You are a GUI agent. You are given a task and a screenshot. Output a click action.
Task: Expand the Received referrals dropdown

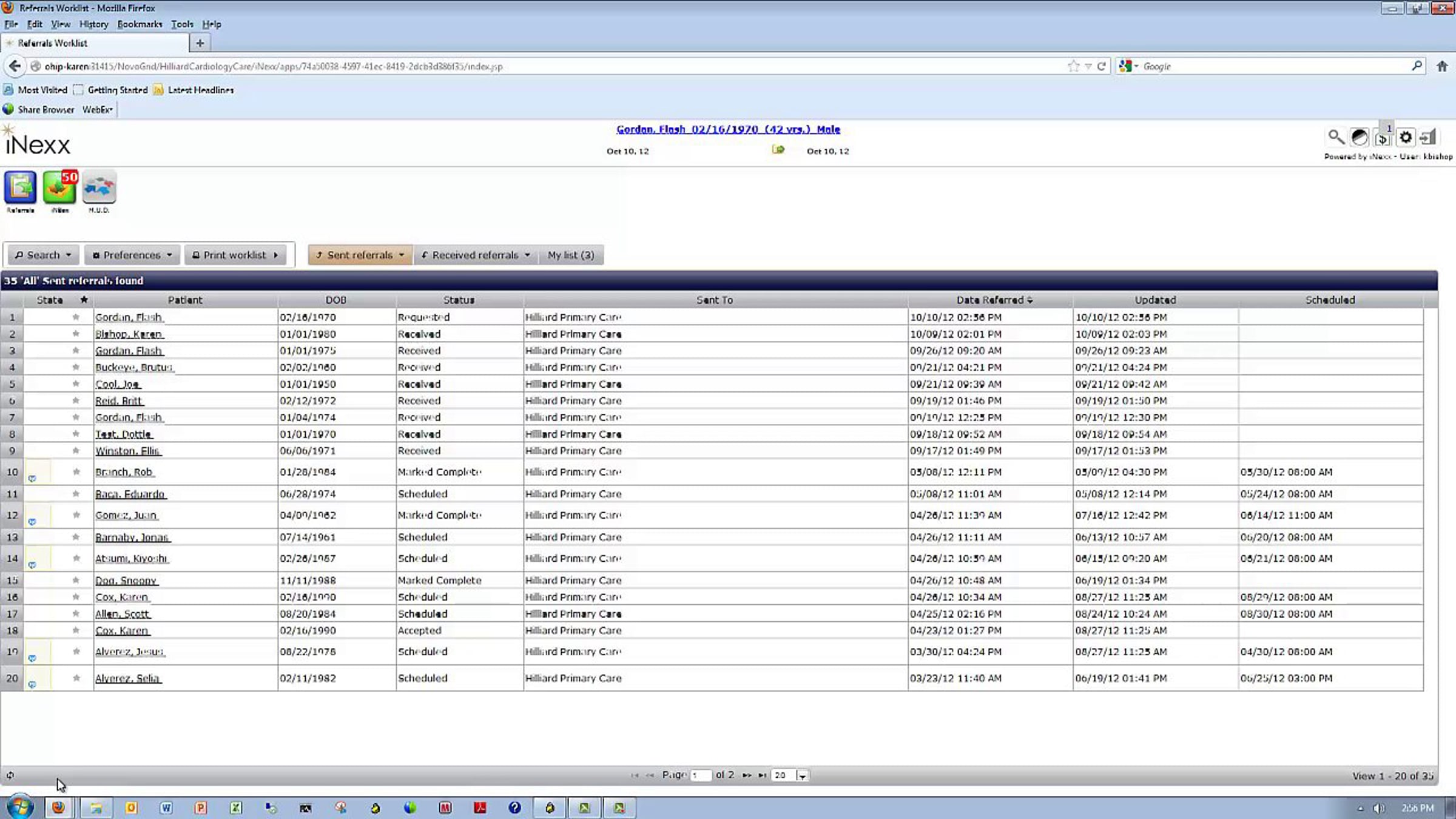(x=476, y=255)
